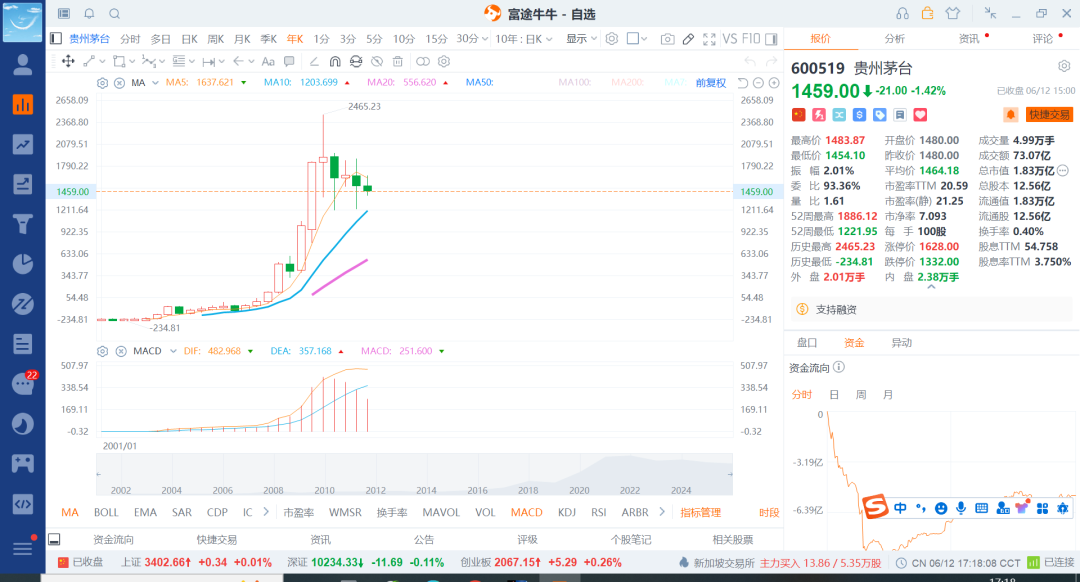Open customer service headset icon
1080x582 pixels.
pos(902,14)
